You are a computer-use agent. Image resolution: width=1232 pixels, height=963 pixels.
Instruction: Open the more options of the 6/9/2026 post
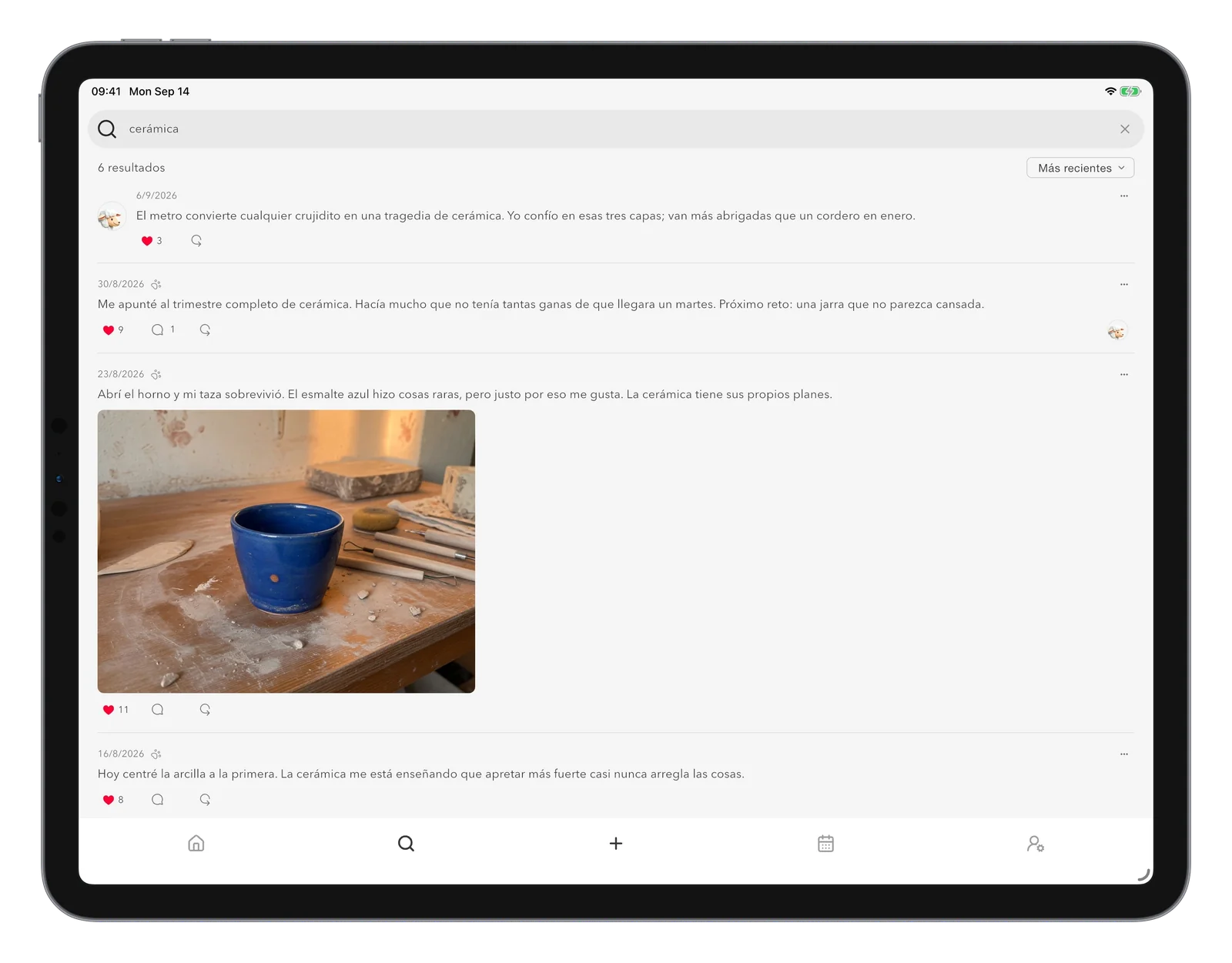click(x=1123, y=196)
